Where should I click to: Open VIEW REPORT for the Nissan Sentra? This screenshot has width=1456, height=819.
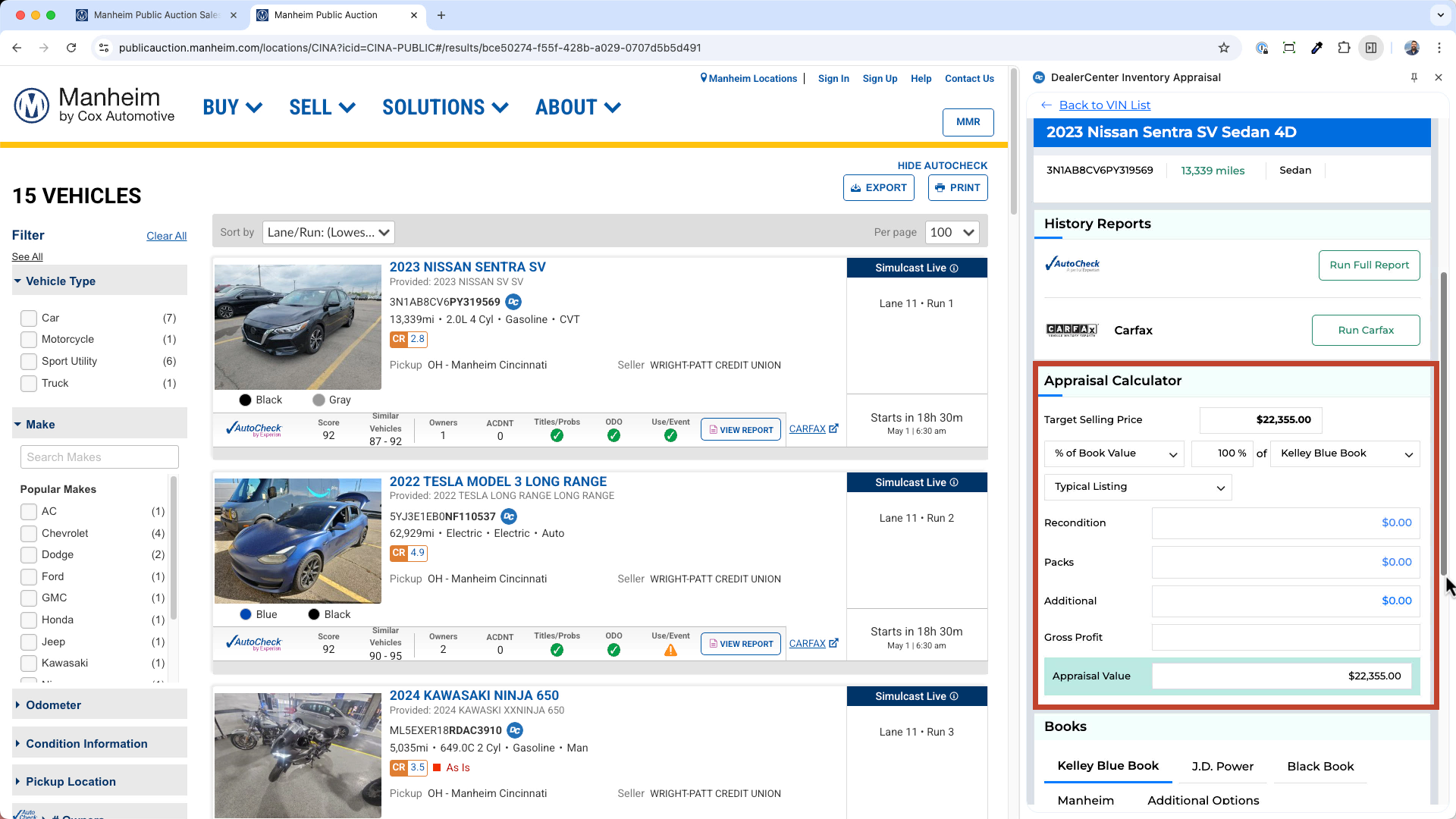pyautogui.click(x=741, y=430)
